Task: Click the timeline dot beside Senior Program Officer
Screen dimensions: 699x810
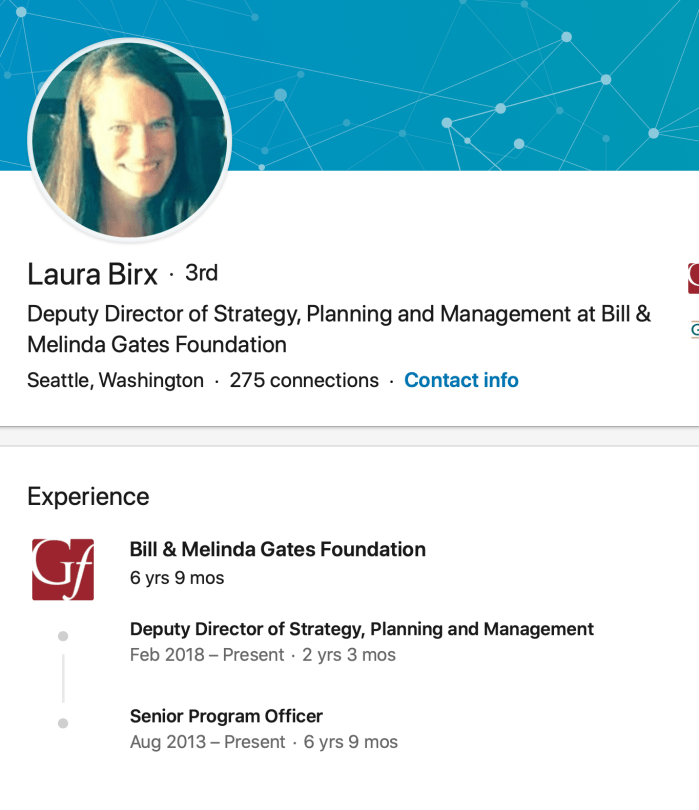Action: point(63,723)
